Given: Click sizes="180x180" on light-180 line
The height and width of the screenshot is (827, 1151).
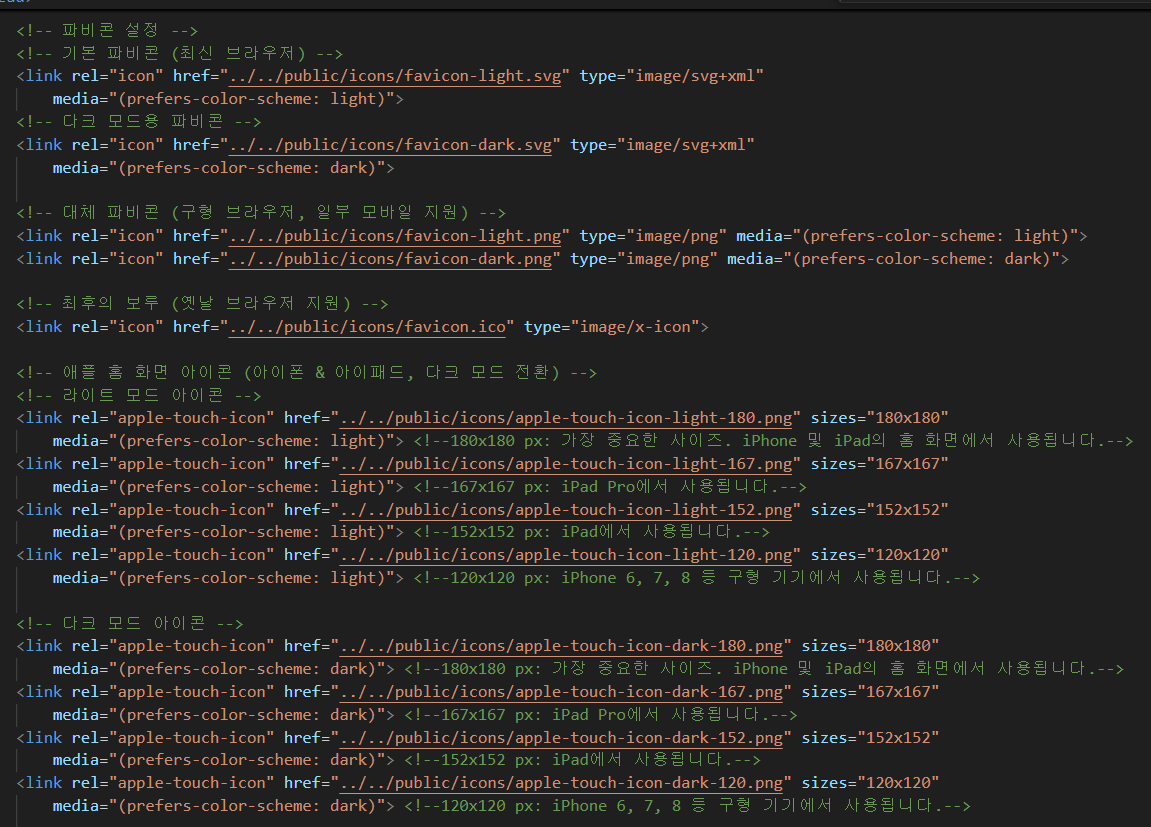Looking at the screenshot, I should pos(879,418).
